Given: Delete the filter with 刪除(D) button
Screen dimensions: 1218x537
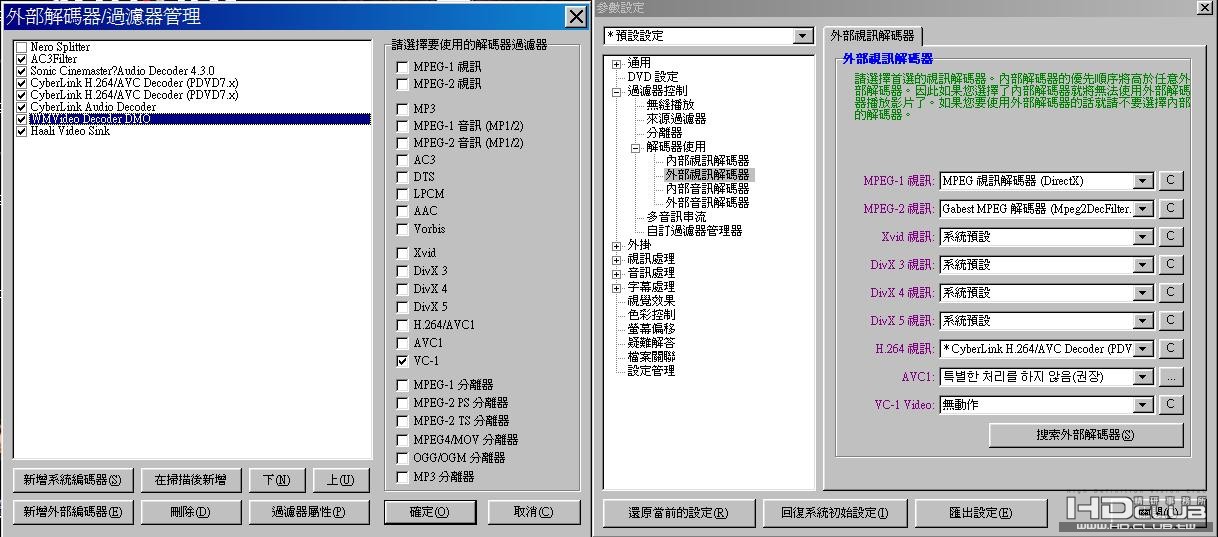Looking at the screenshot, I should click(190, 512).
